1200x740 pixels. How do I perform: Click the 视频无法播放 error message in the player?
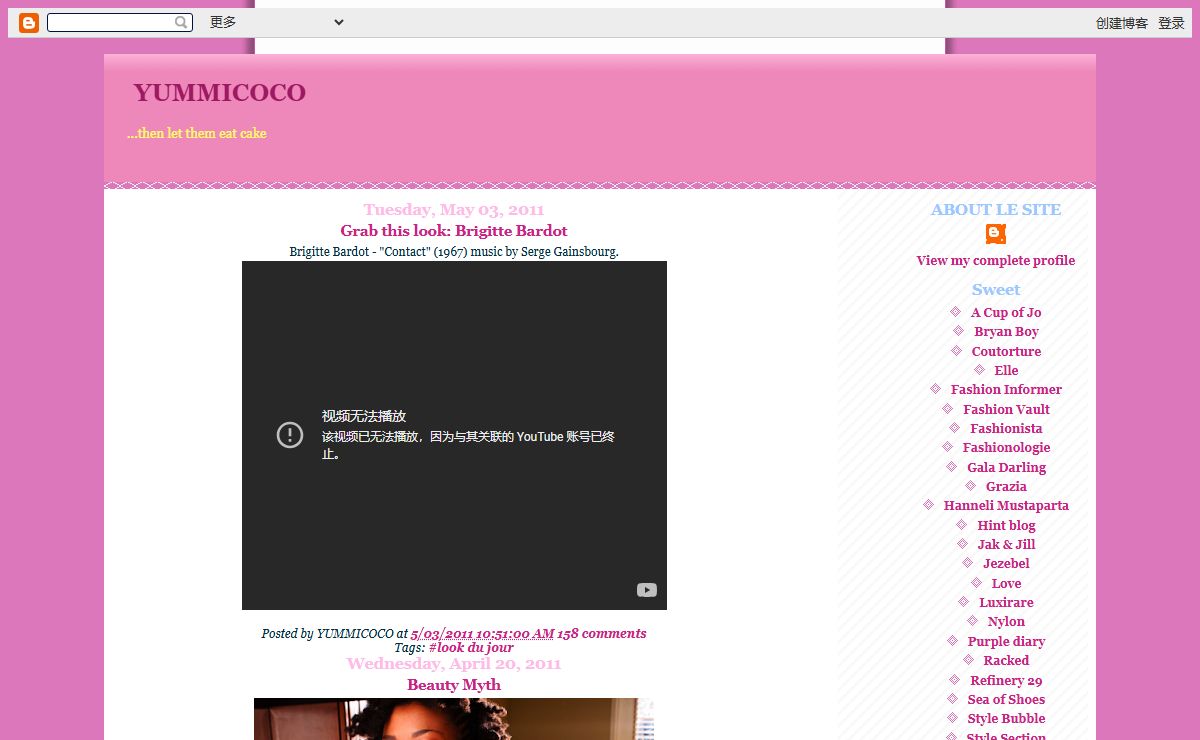364,416
